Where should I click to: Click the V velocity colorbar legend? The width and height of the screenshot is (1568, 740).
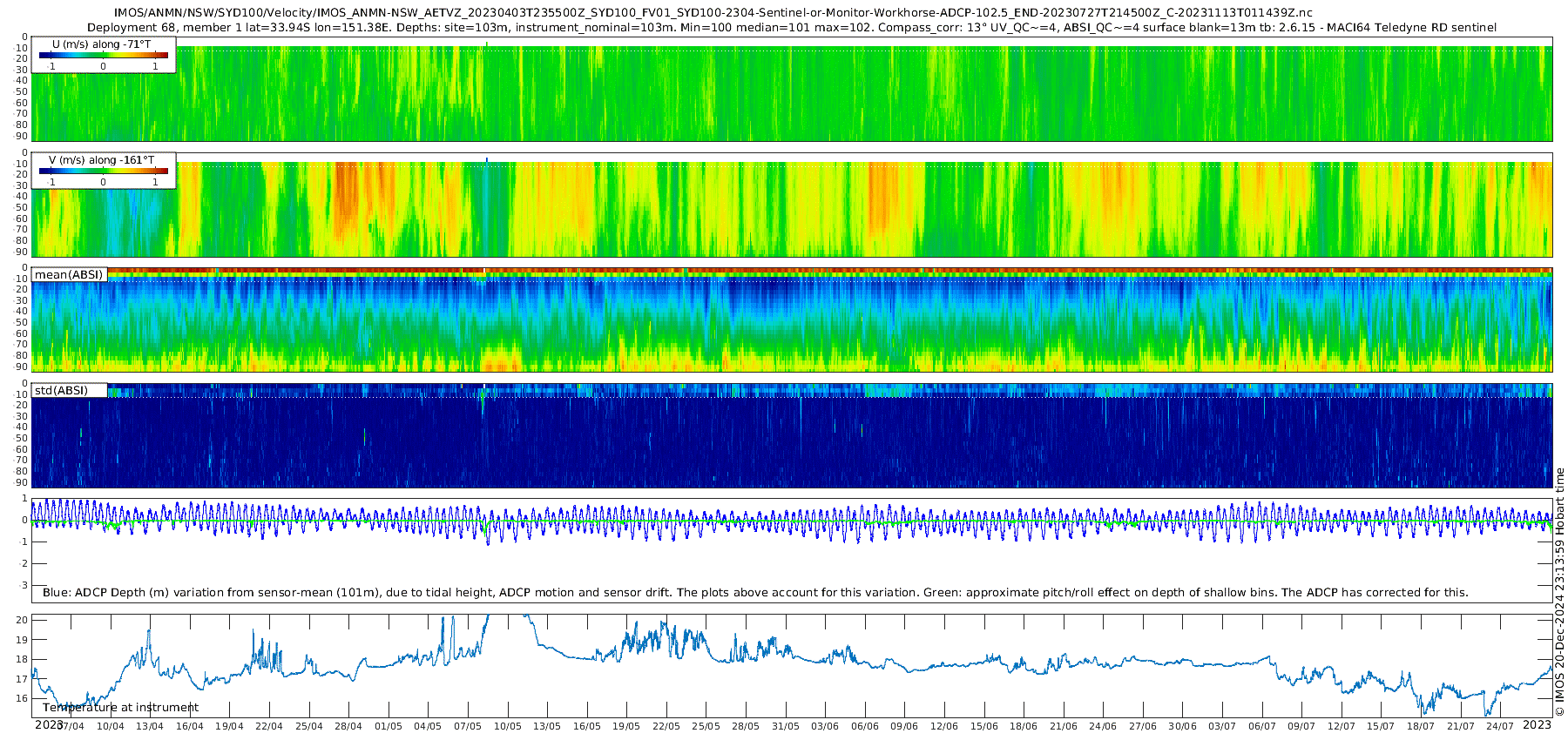pyautogui.click(x=103, y=172)
